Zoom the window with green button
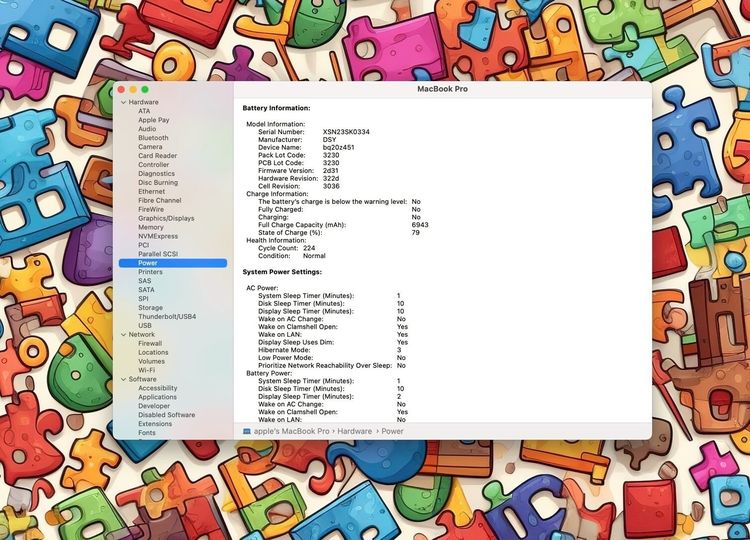 point(145,89)
